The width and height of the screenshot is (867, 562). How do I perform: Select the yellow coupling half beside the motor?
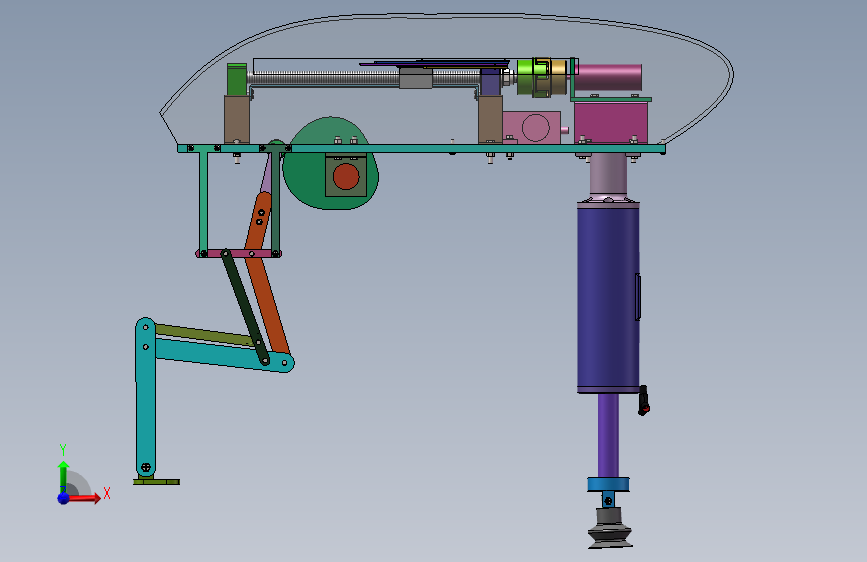559,76
